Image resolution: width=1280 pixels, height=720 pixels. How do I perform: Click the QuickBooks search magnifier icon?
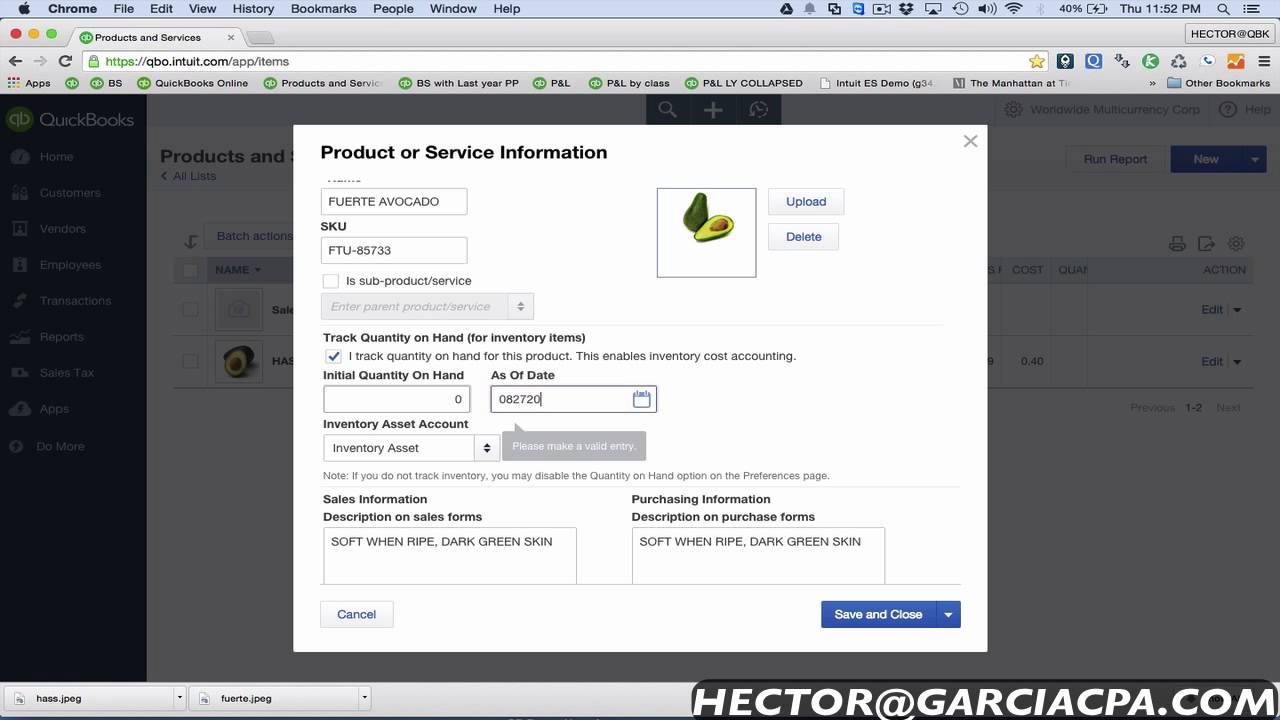(667, 110)
